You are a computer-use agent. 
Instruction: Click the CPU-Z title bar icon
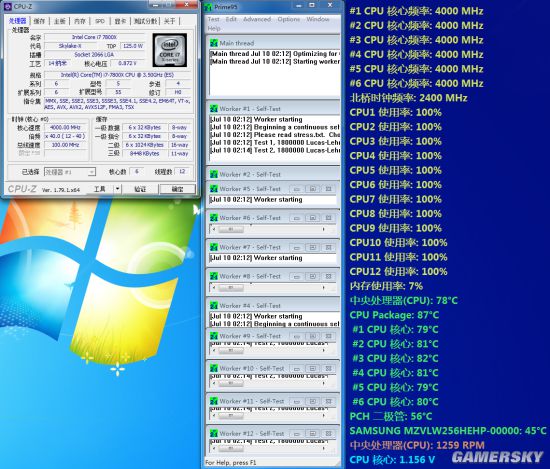click(7, 6)
